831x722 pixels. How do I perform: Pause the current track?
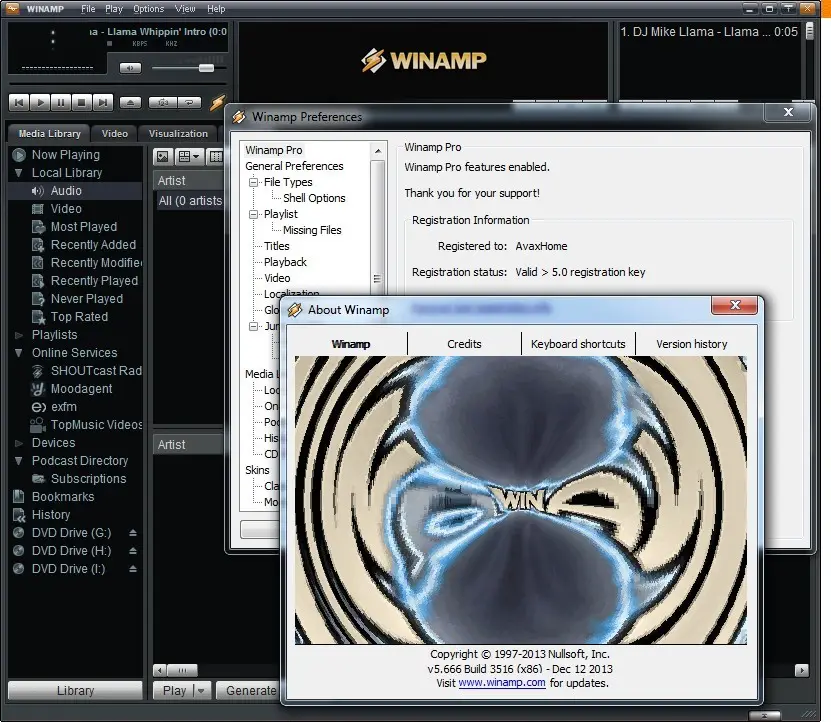(61, 102)
